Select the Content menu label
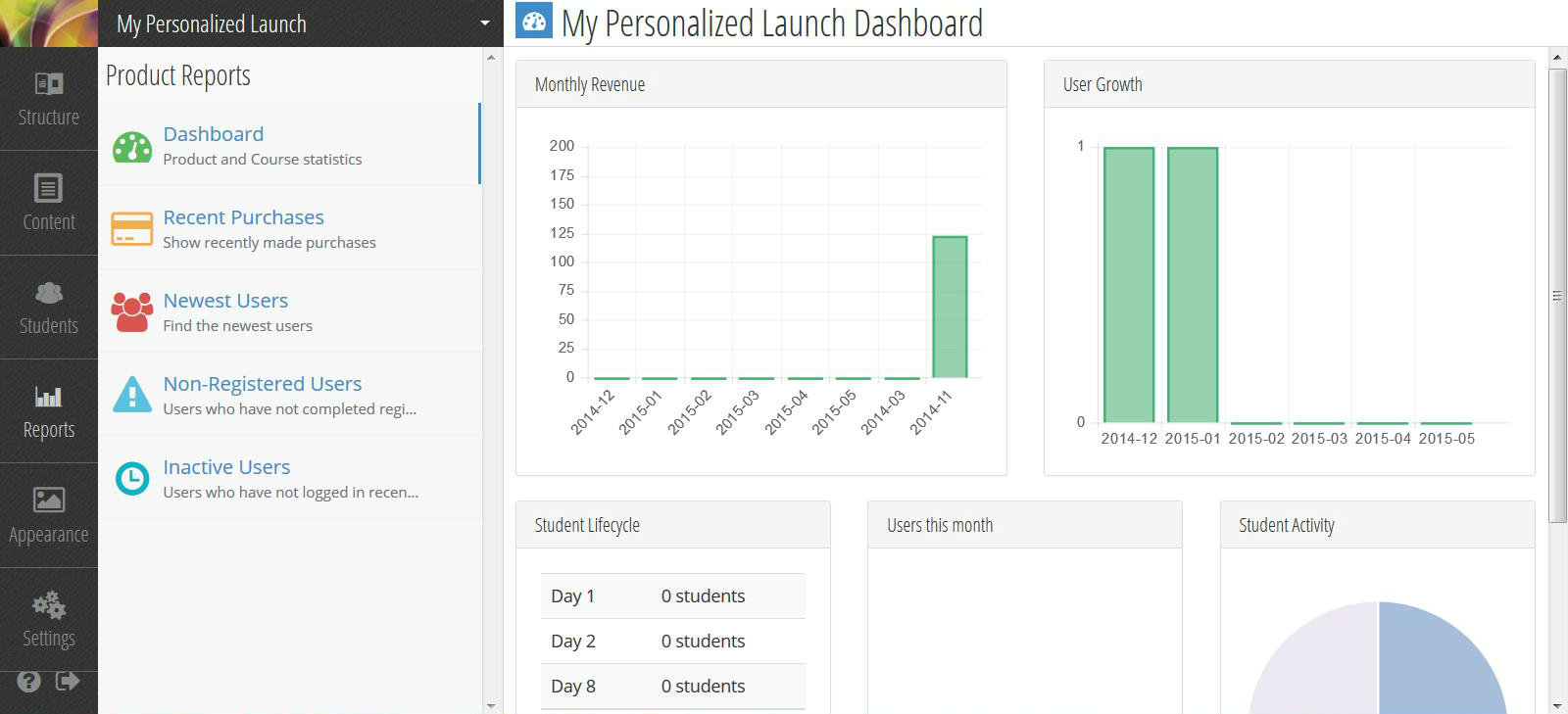This screenshot has width=1568, height=714. pos(49,222)
